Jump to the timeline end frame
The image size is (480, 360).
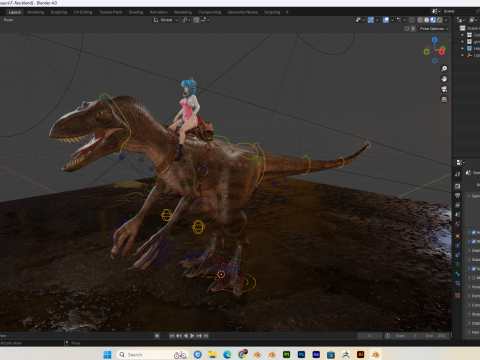206,336
